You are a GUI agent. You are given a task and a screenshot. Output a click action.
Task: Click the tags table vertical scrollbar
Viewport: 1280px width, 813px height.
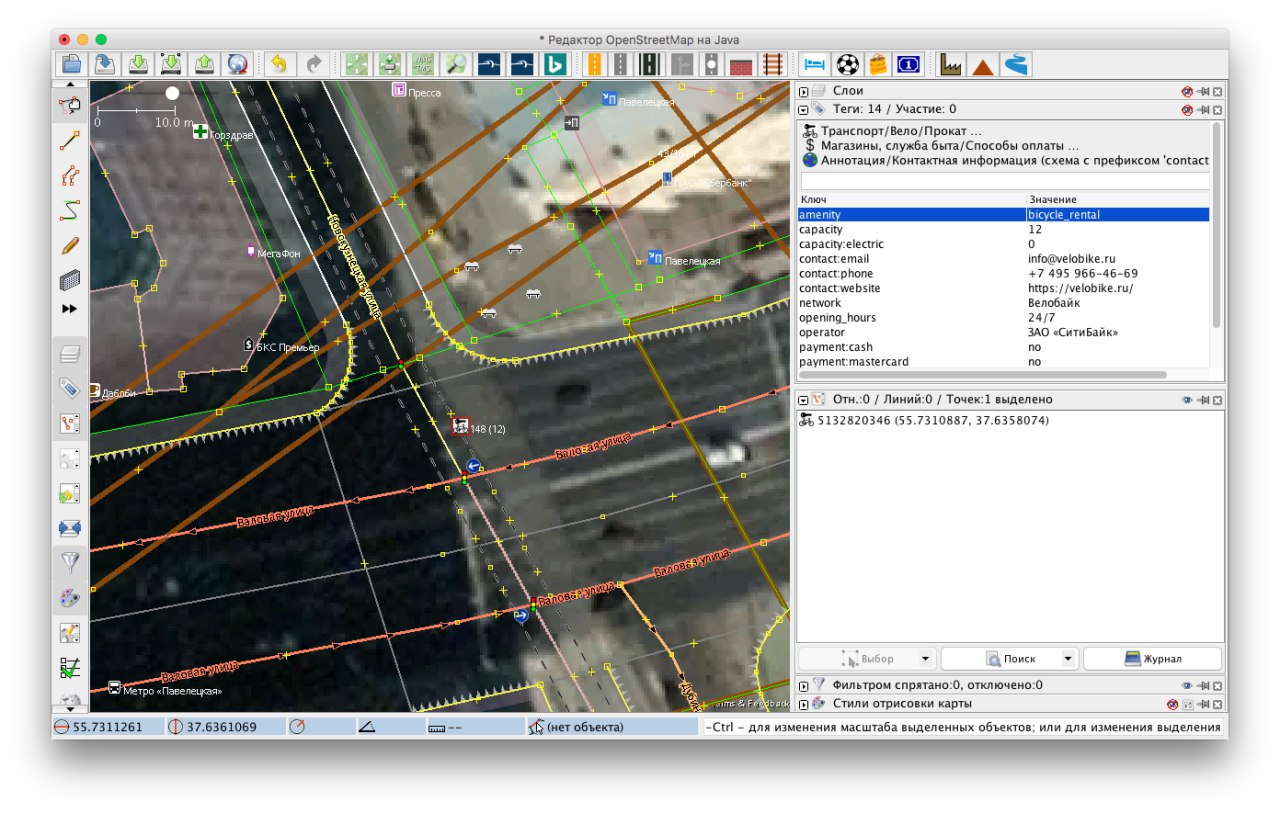coord(1216,225)
